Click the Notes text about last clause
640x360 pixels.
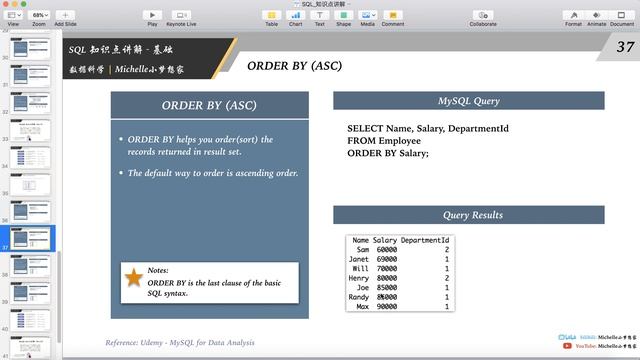pyautogui.click(x=214, y=288)
